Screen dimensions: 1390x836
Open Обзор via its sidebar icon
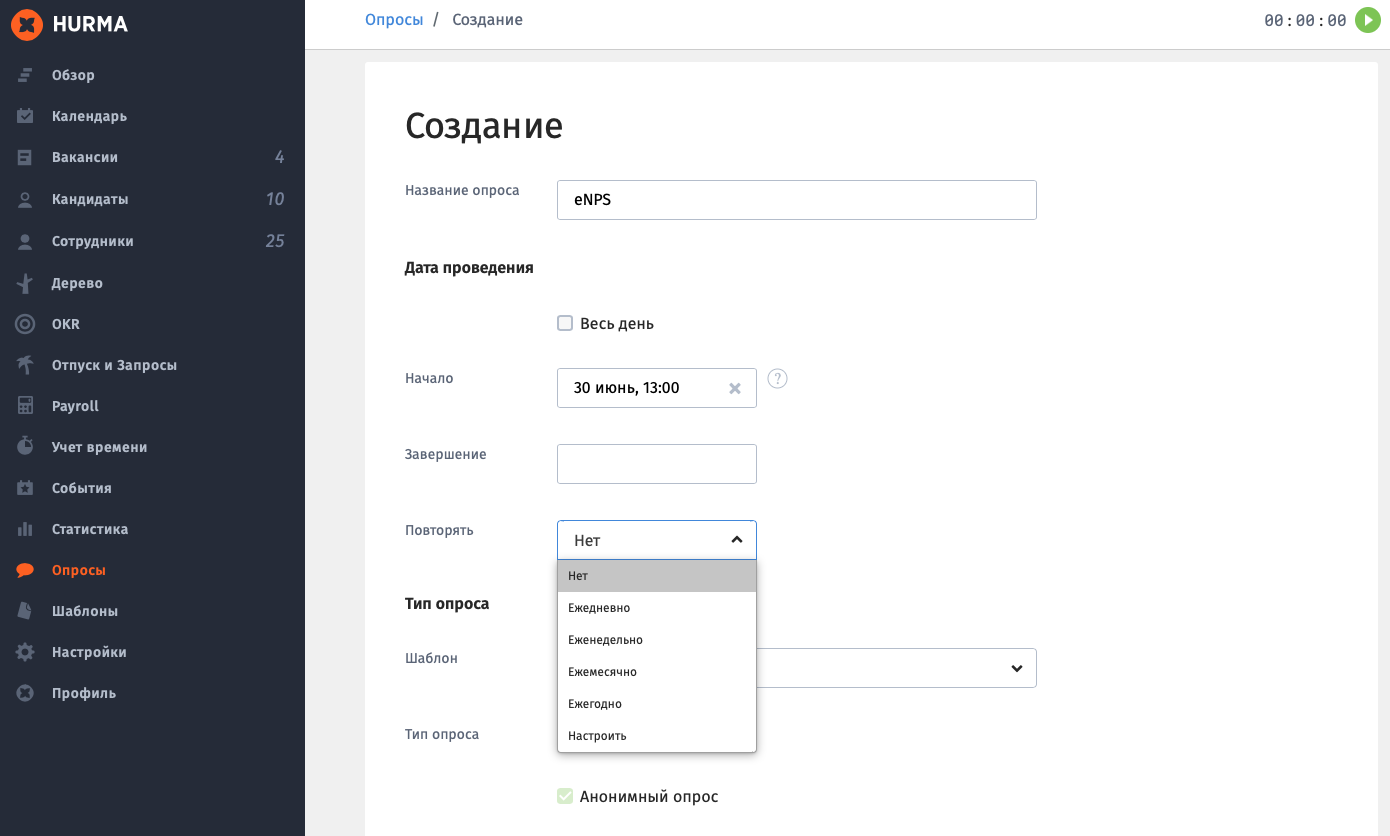click(x=26, y=75)
